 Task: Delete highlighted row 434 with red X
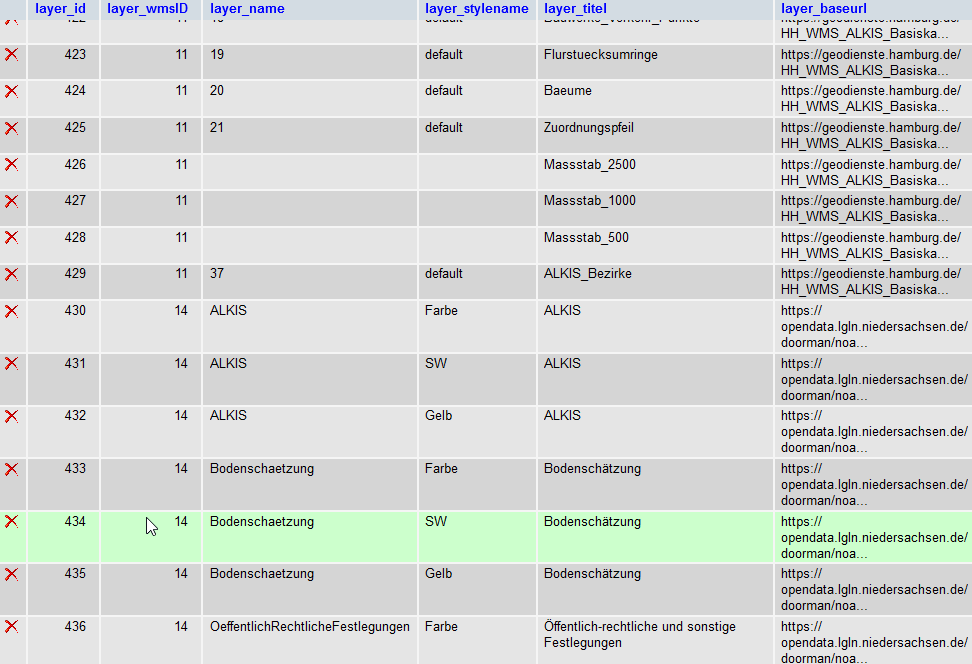coord(11,522)
